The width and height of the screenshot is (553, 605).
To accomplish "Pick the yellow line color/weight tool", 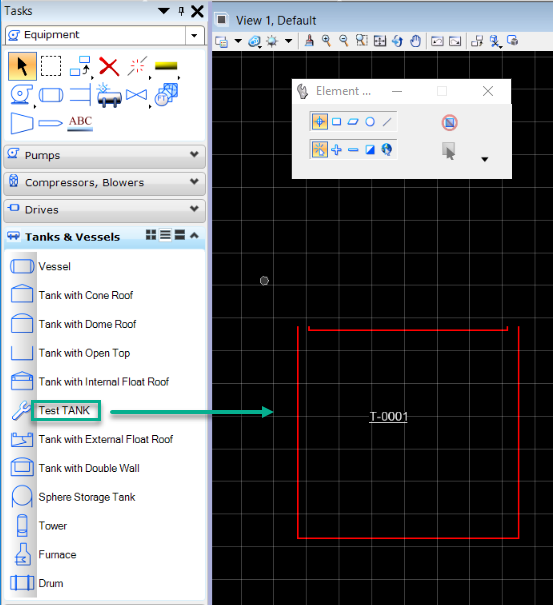I will coord(166,66).
